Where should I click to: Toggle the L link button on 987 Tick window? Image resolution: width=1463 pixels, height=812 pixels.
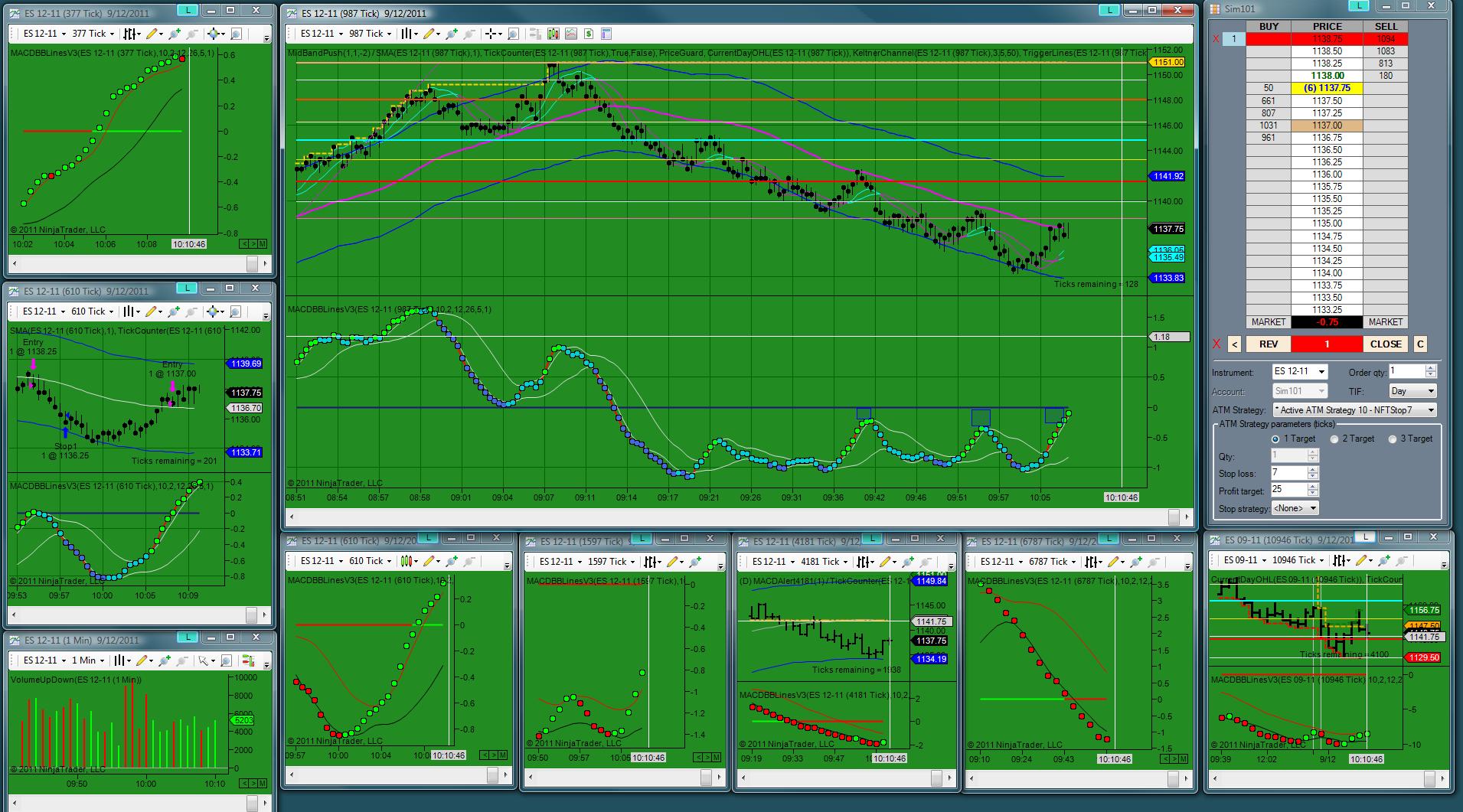pyautogui.click(x=1109, y=10)
